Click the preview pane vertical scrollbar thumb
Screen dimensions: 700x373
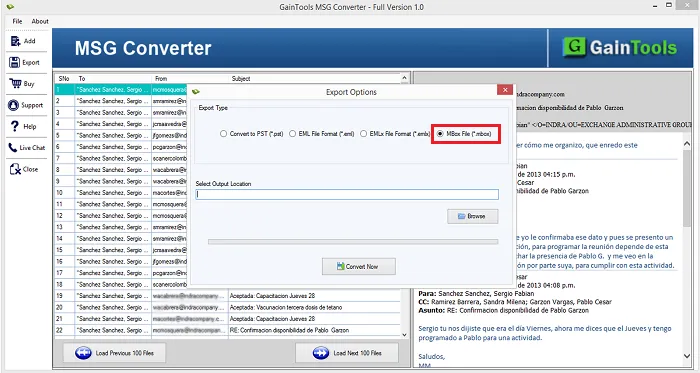687,188
